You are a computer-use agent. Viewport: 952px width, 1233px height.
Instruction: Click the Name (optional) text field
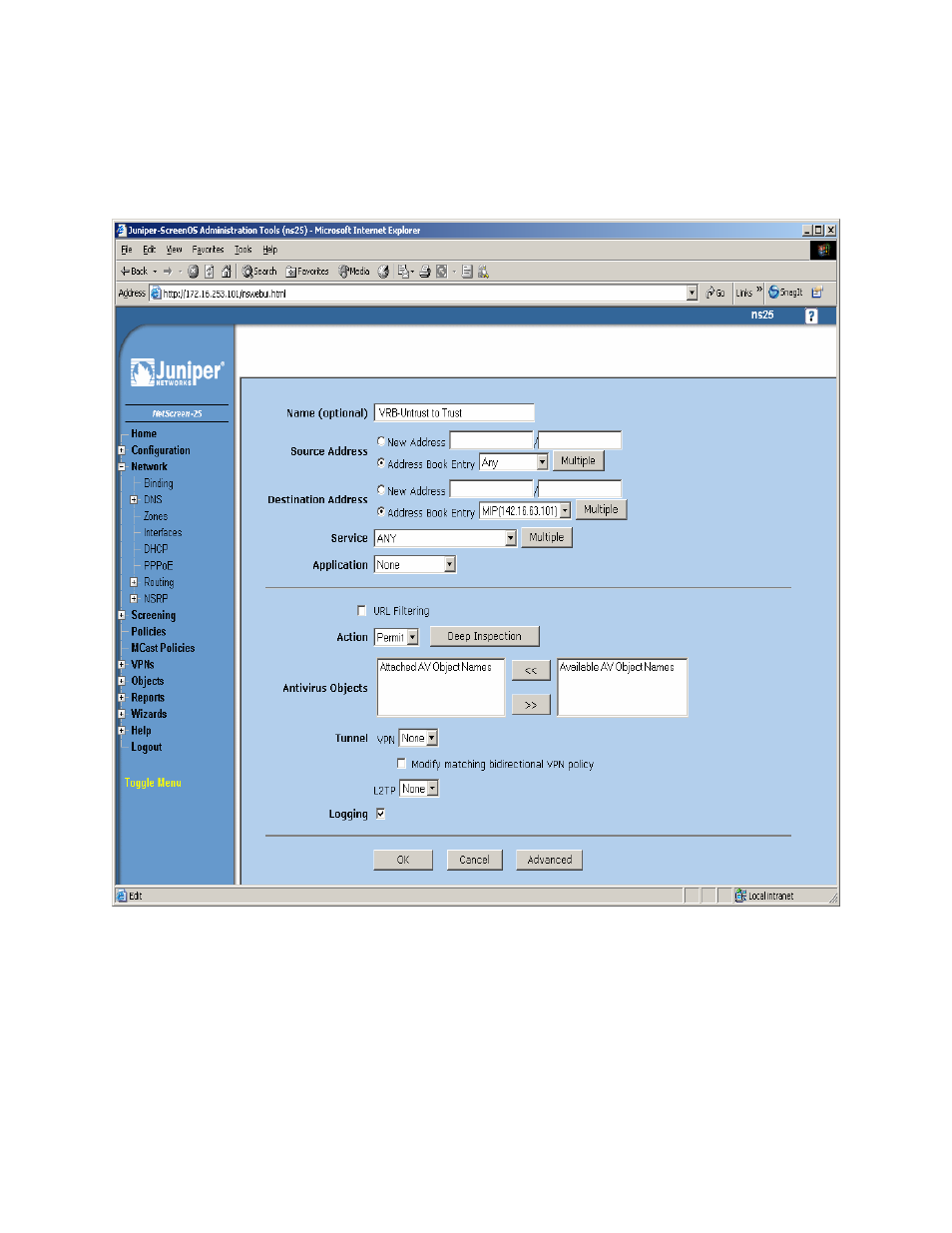pos(454,413)
